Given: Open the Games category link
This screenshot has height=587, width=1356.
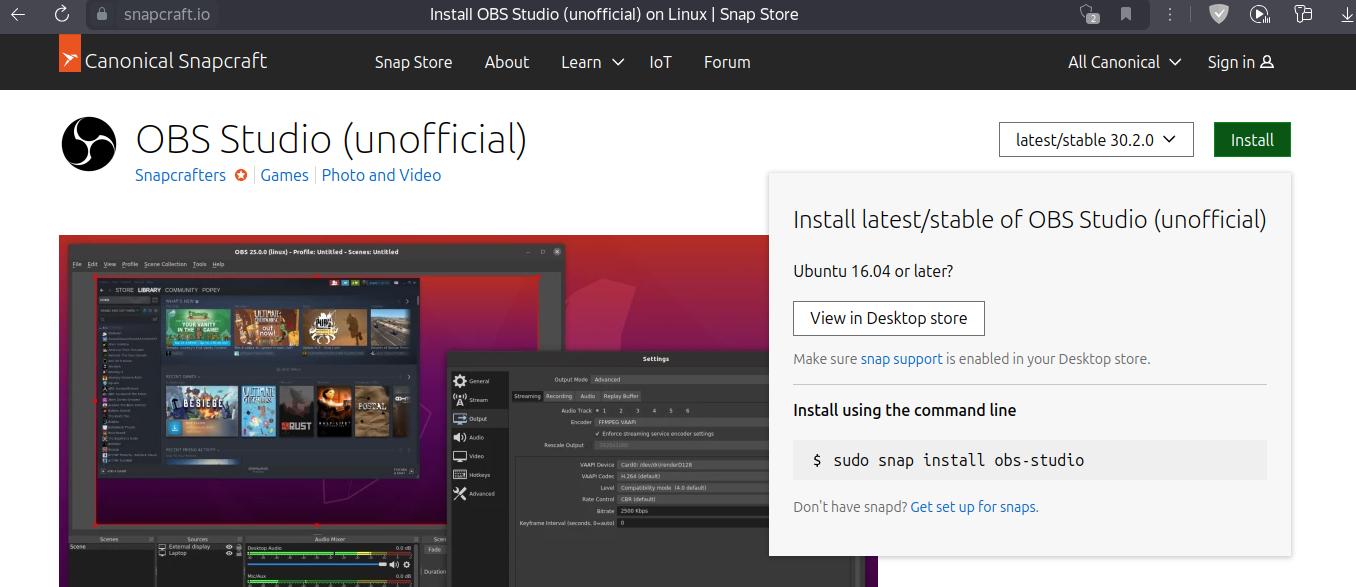Looking at the screenshot, I should point(285,175).
